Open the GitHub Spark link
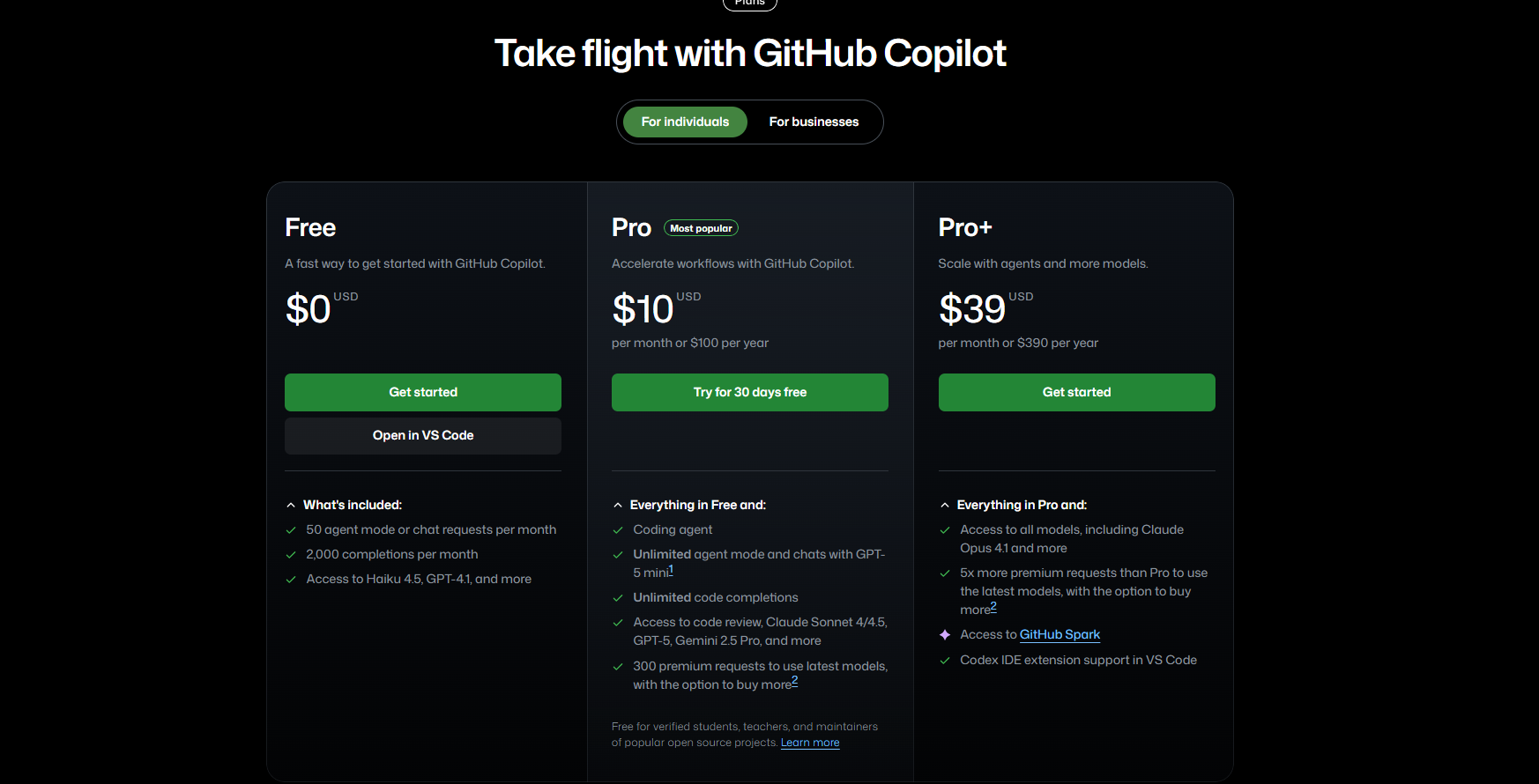Image resolution: width=1539 pixels, height=784 pixels. pos(1059,634)
